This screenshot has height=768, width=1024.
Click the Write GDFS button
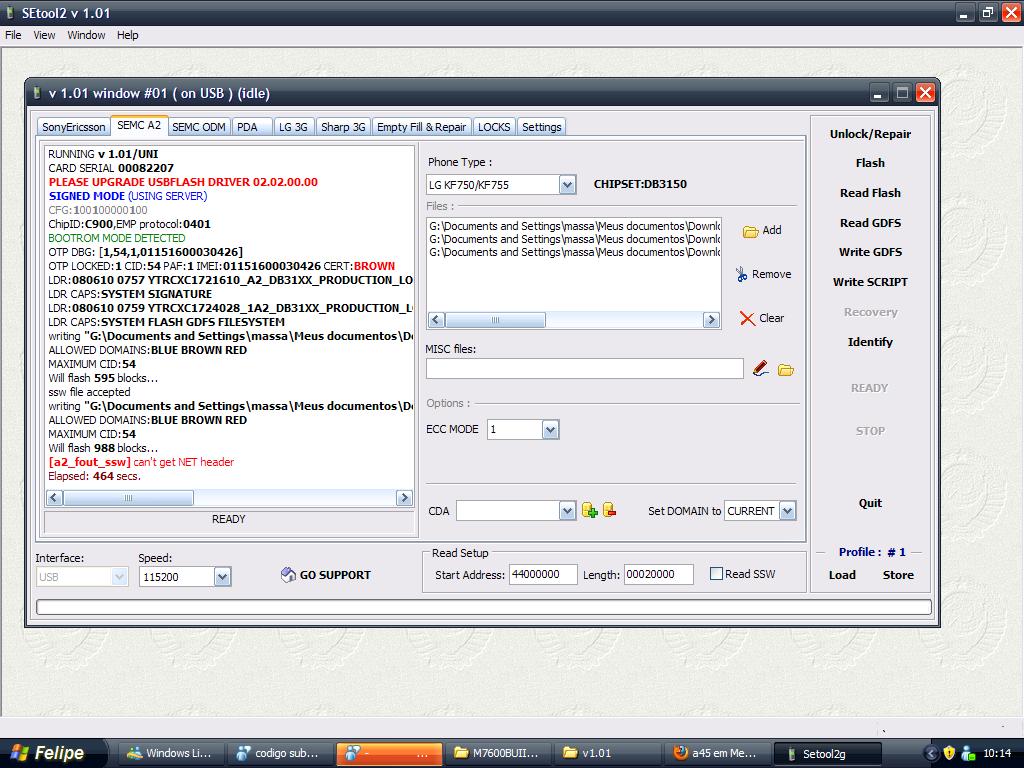(x=870, y=252)
